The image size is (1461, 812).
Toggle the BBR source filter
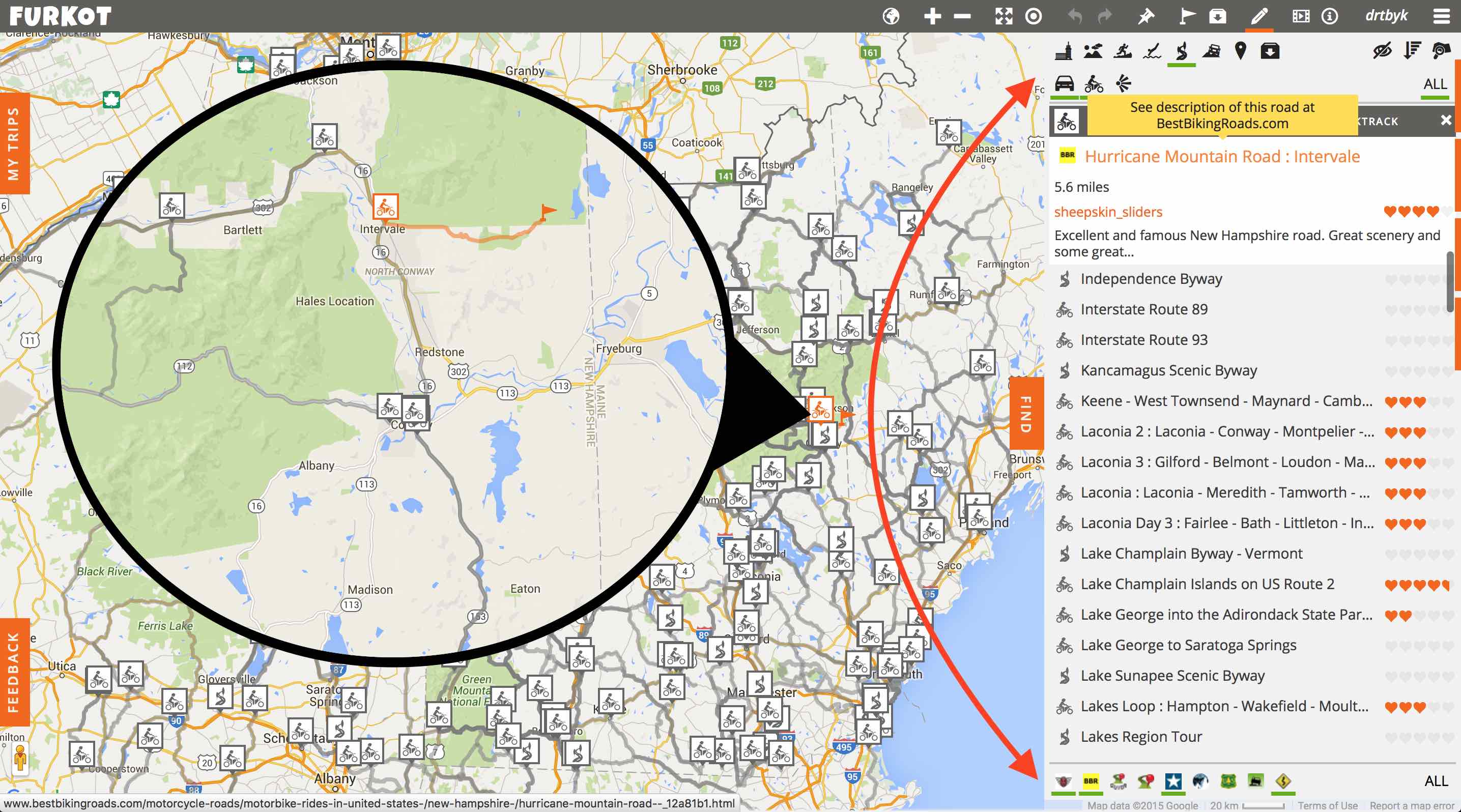1091,781
